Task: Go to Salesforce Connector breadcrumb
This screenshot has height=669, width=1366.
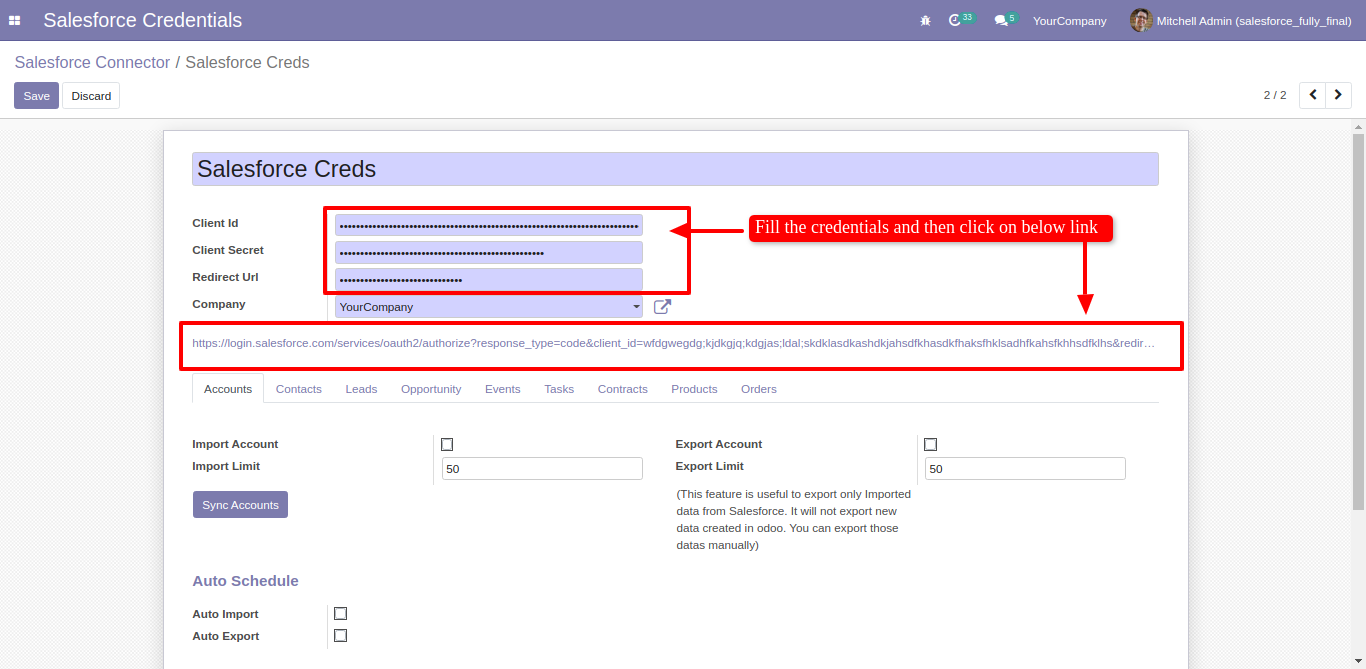Action: pos(92,62)
